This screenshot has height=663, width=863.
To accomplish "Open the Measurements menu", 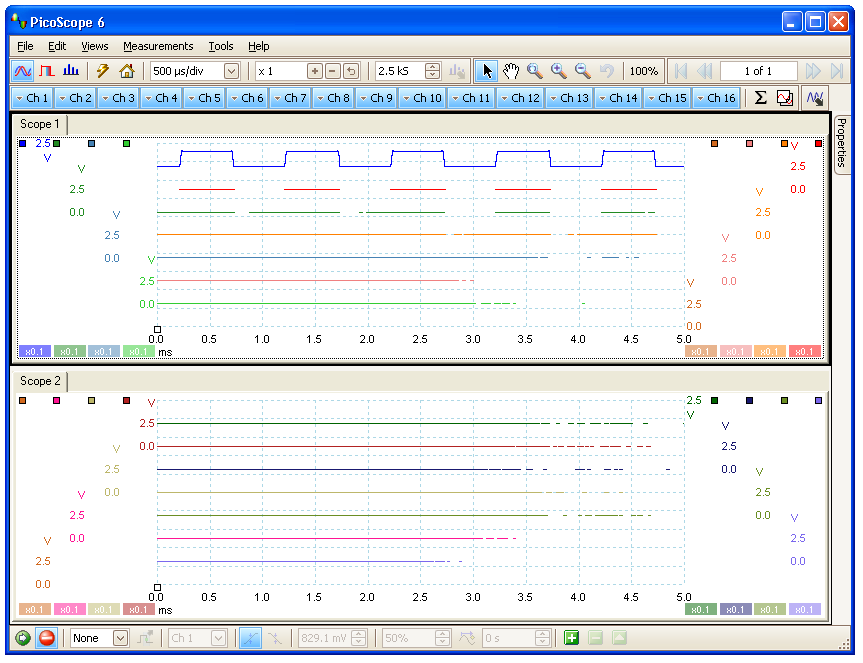I will point(158,46).
